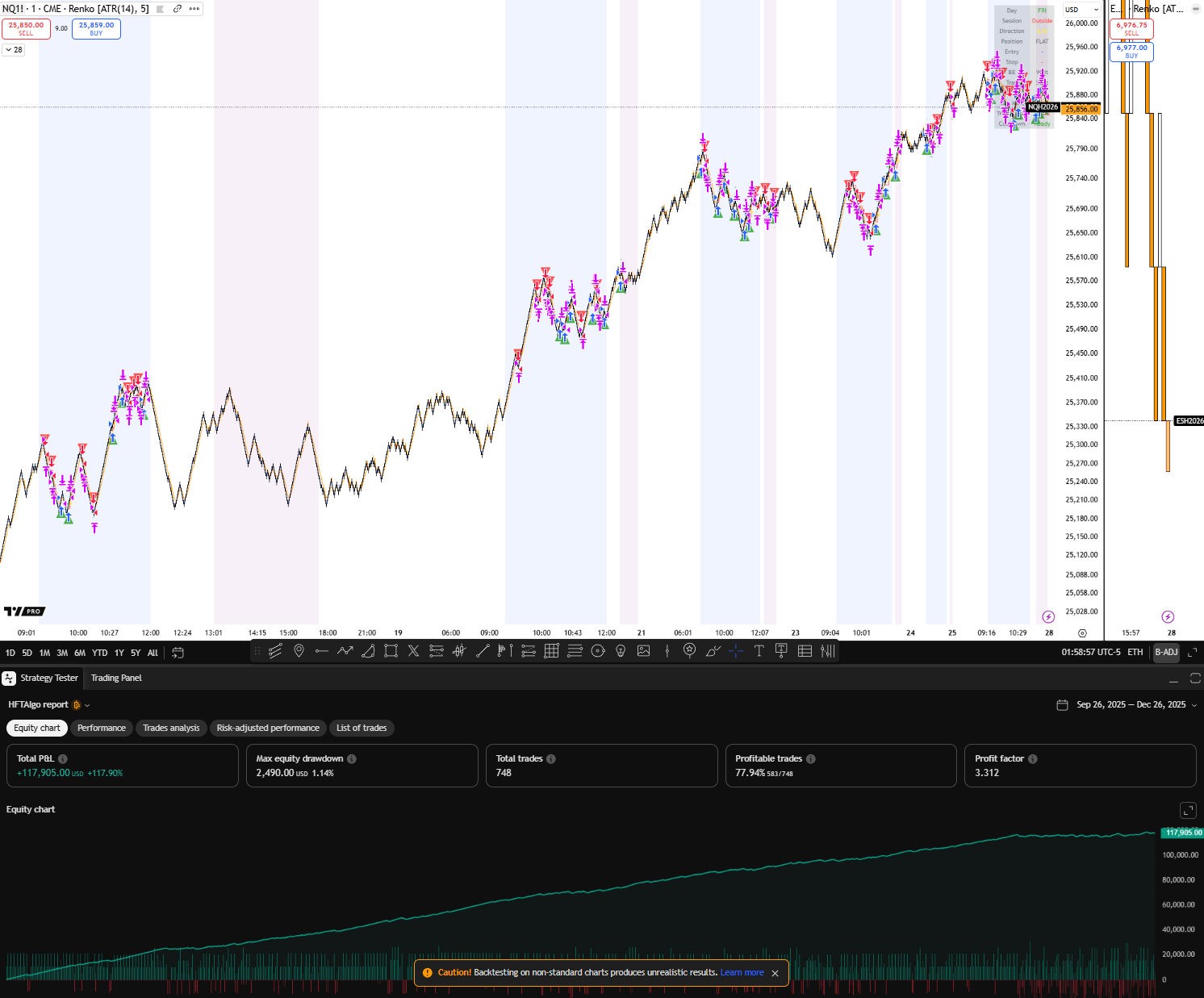Open the Learn more link in caution banner
This screenshot has height=998, width=1204.
[x=742, y=973]
